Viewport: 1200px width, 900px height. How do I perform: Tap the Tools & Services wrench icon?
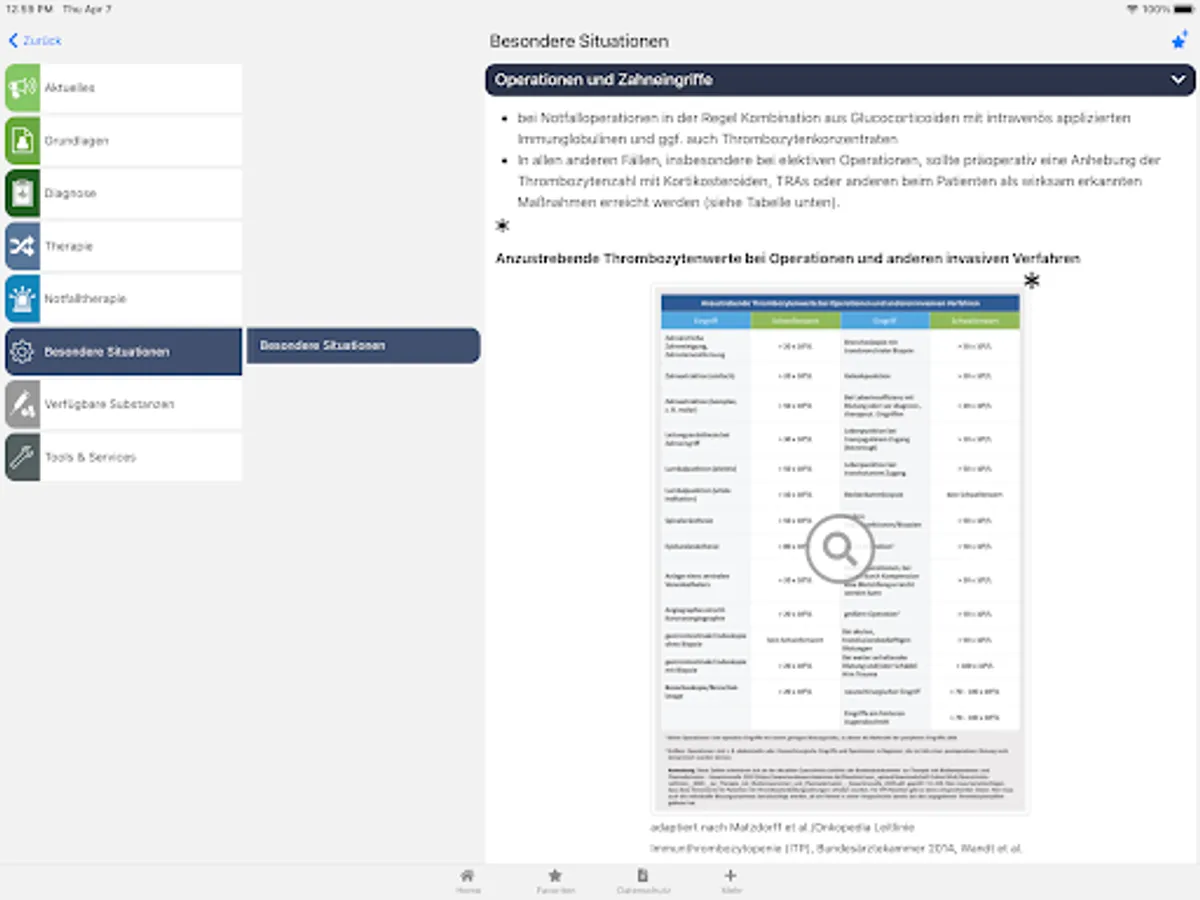[x=22, y=457]
